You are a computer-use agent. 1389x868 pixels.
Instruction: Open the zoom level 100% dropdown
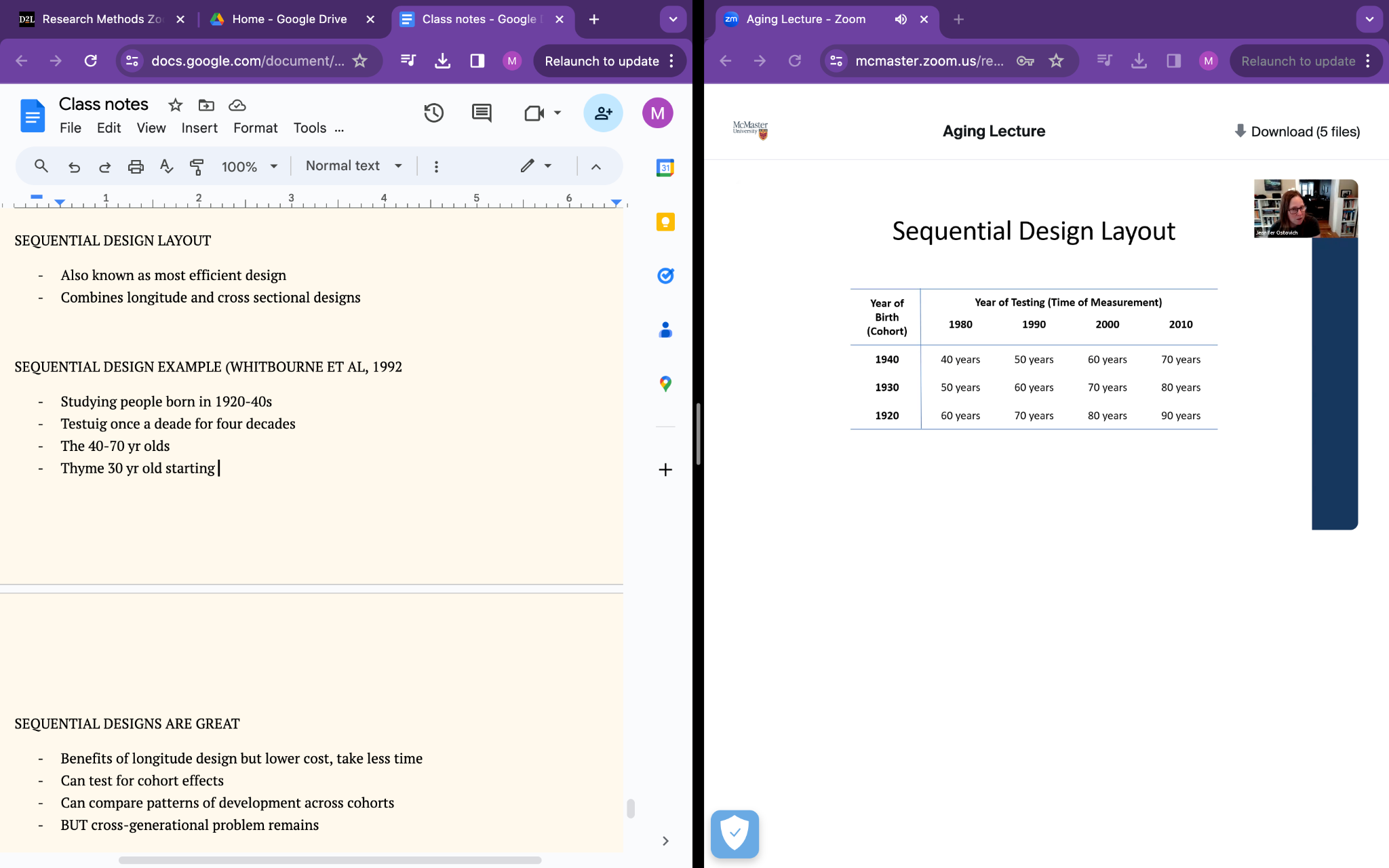[x=249, y=166]
